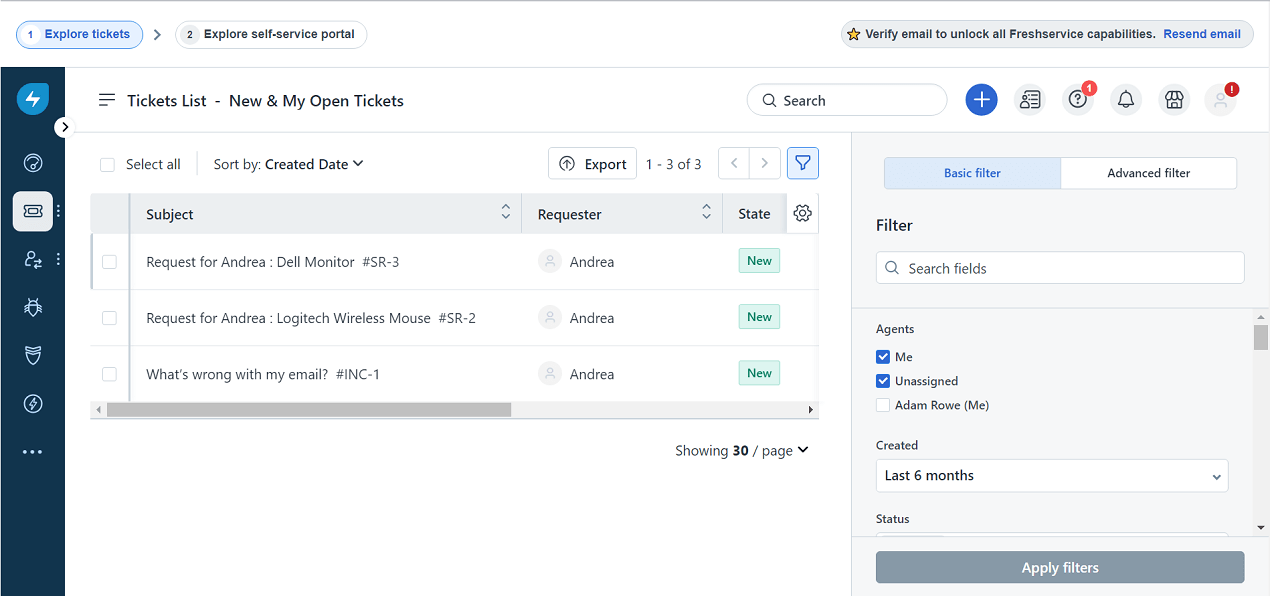Click the State column header
Viewport: 1270px width, 596px height.
(x=754, y=214)
